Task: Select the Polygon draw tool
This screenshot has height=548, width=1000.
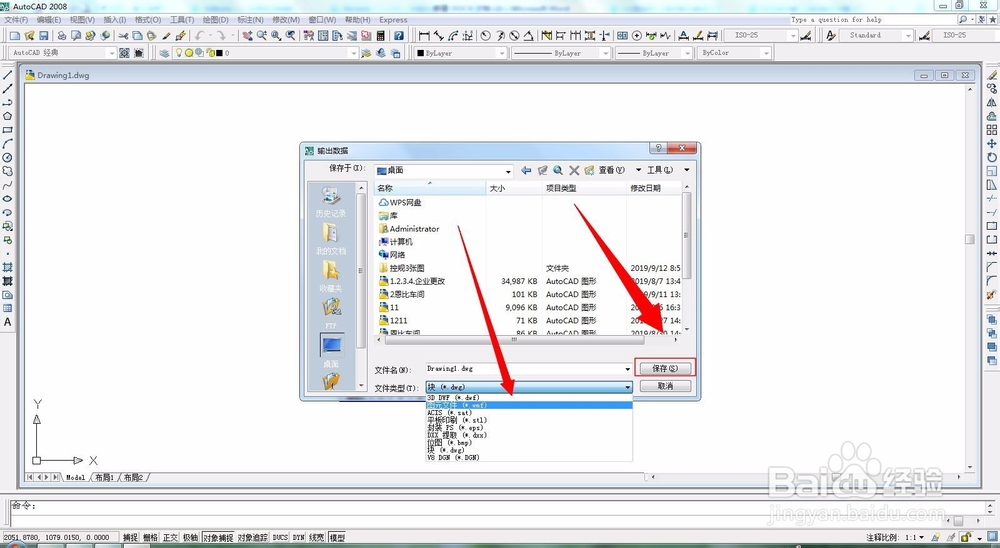Action: (x=8, y=116)
